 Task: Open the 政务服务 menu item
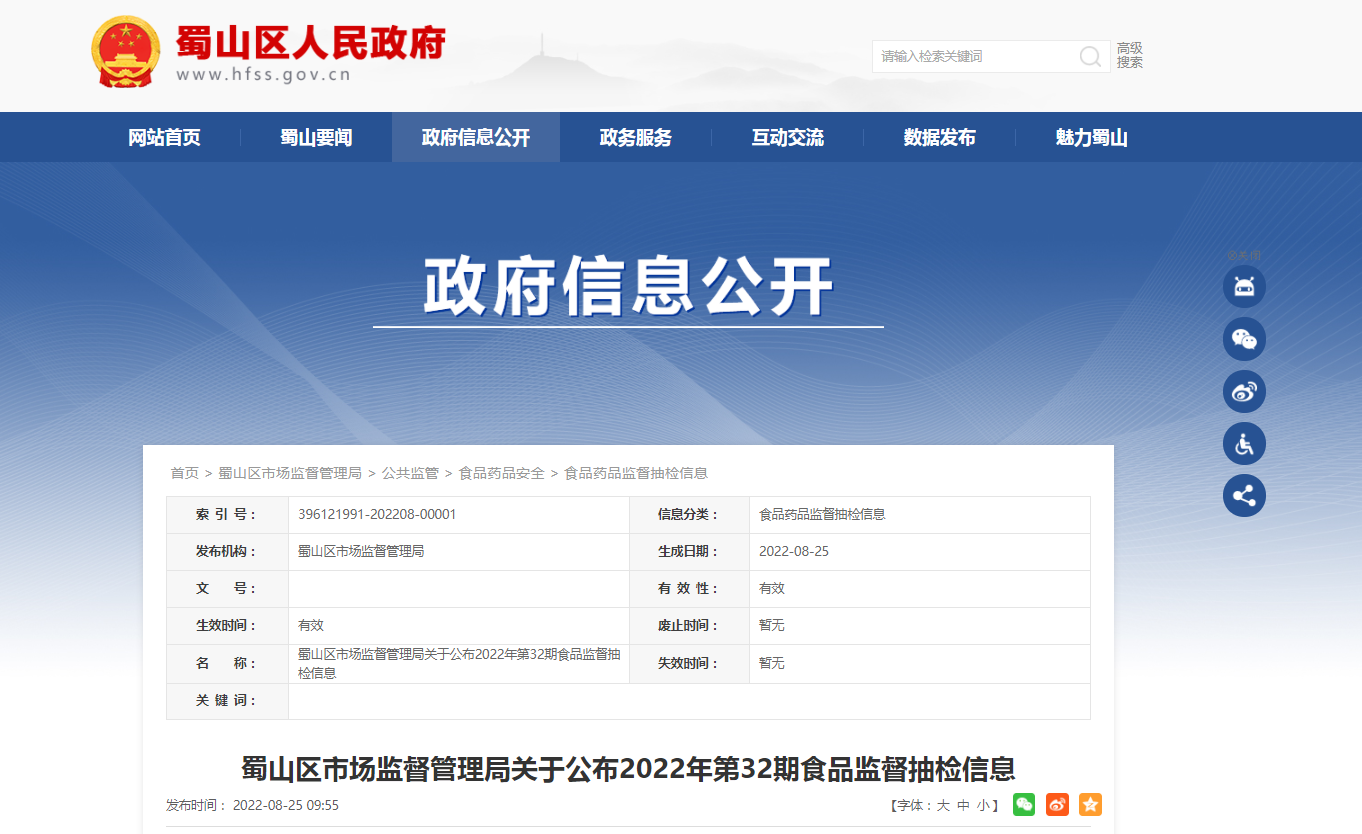[636, 138]
